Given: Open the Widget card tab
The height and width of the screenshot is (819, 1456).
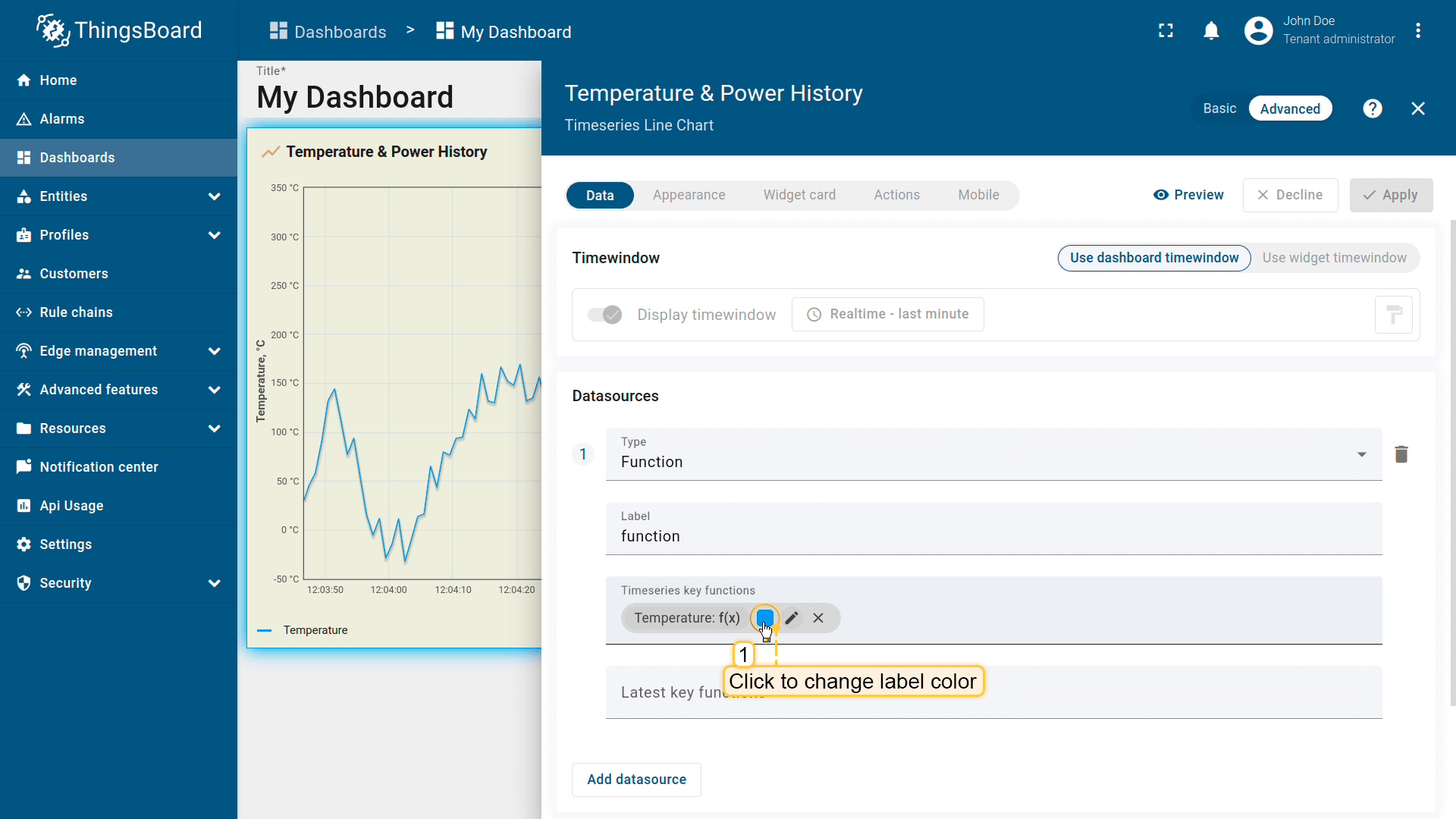Looking at the screenshot, I should pos(799,195).
